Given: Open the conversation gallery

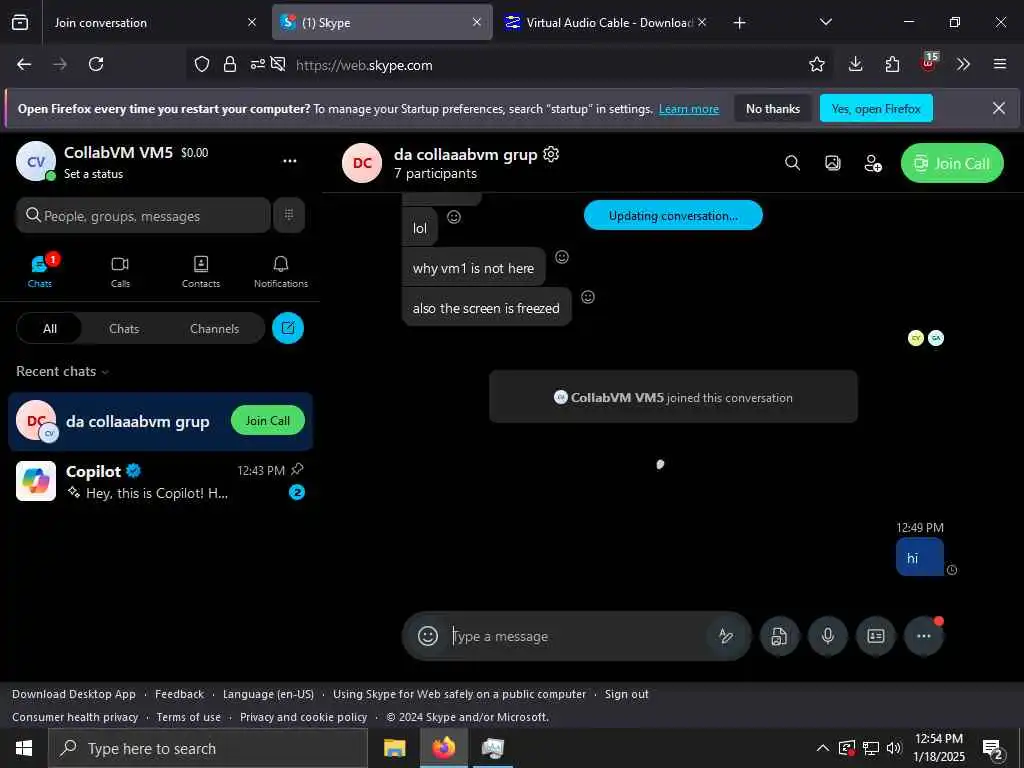Looking at the screenshot, I should coord(833,163).
